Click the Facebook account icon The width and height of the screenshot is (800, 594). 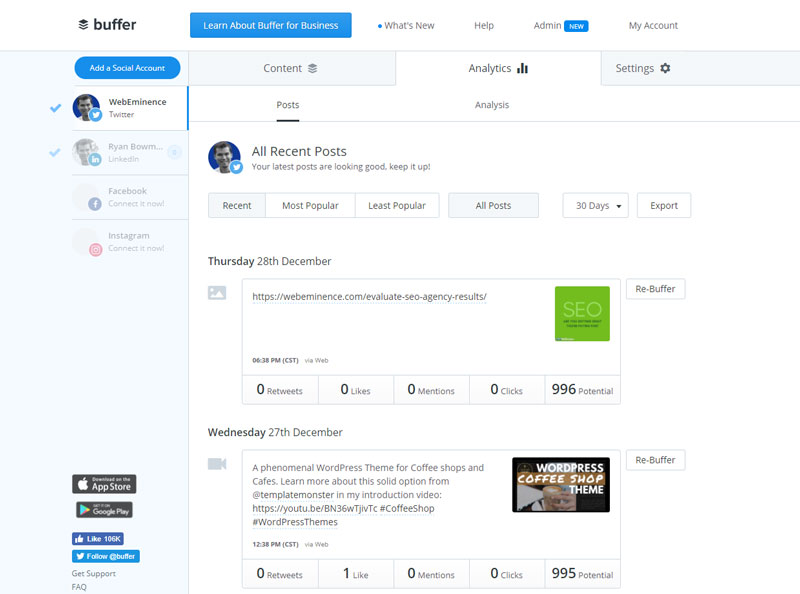tap(94, 204)
